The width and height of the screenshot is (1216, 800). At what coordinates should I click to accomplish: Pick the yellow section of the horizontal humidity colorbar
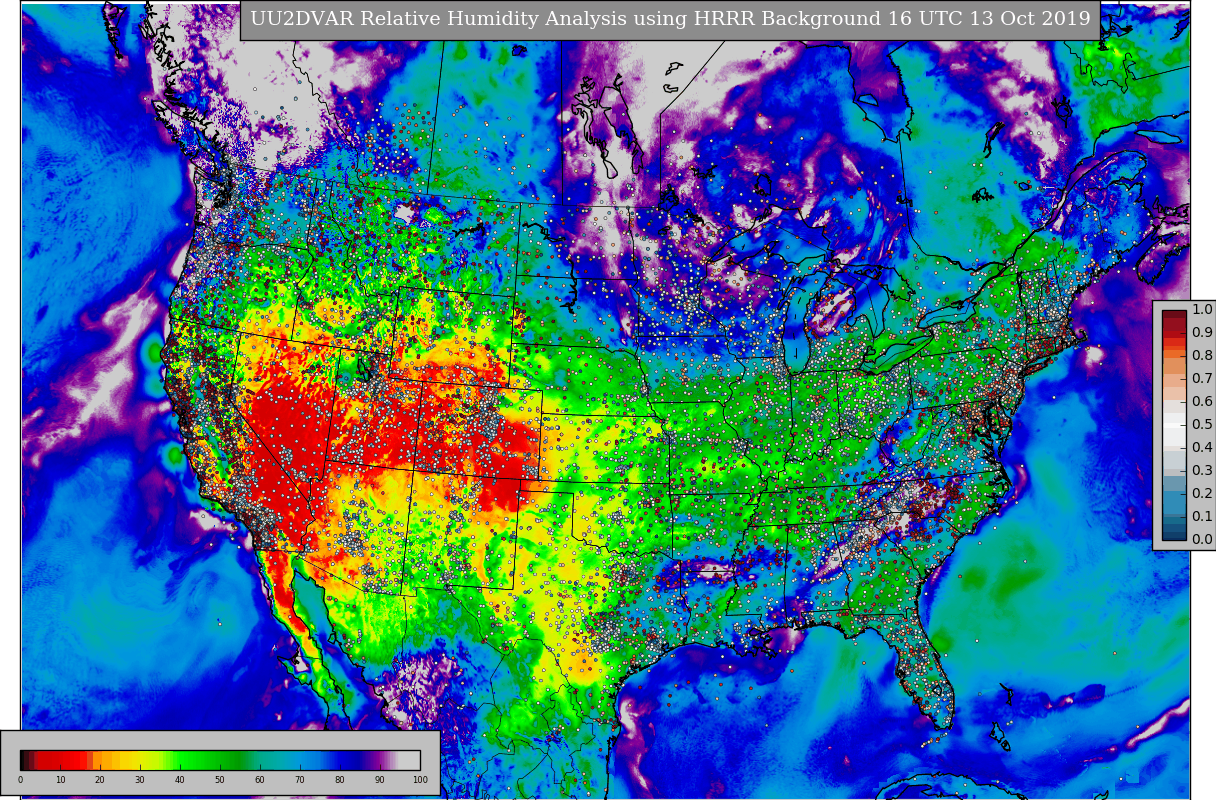(x=138, y=760)
